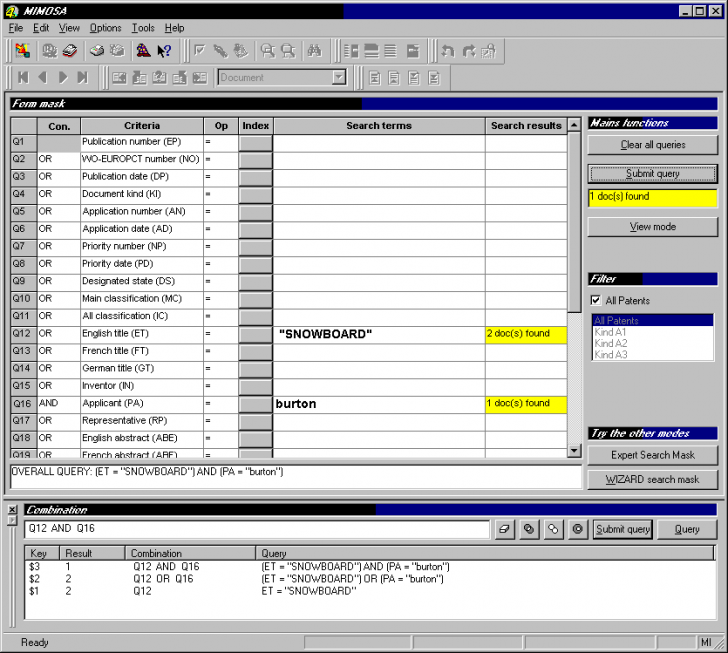This screenshot has width=728, height=653.
Task: Click the linked circles OR icon in Combination
Action: tap(553, 529)
